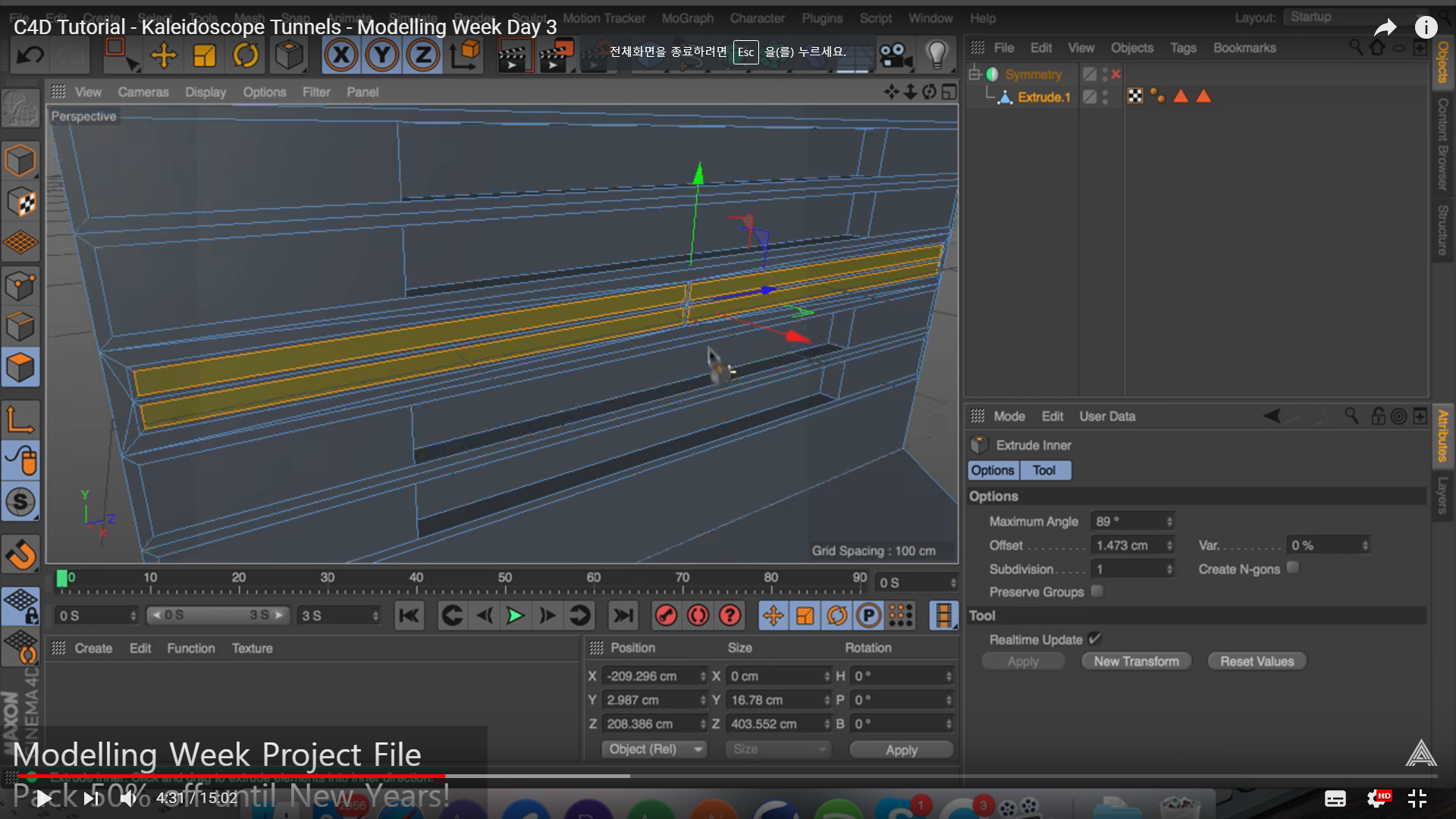Click the Enable Axis L-shaped icon

point(20,419)
